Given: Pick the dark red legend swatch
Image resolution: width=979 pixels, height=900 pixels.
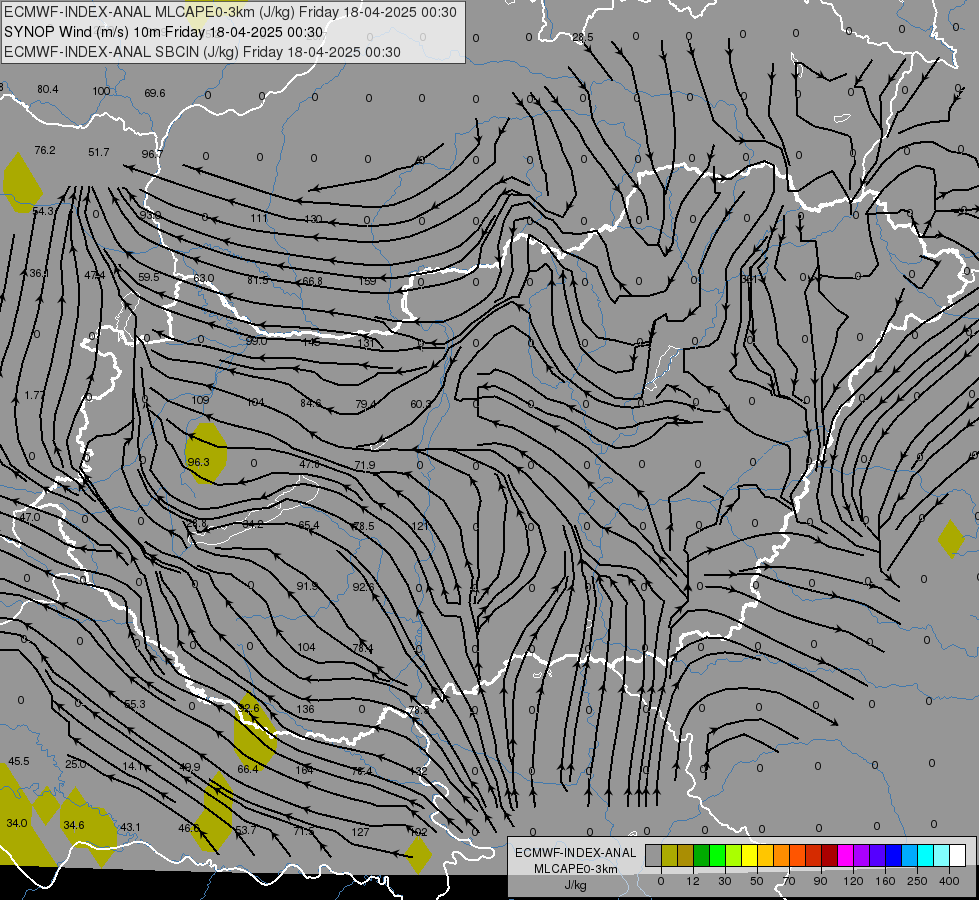Looking at the screenshot, I should [829, 856].
